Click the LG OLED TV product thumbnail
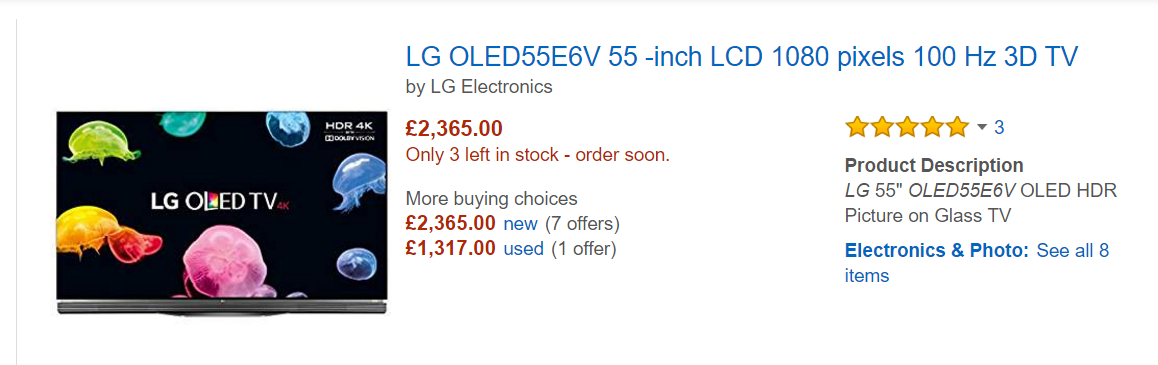The height and width of the screenshot is (365, 1158). click(222, 214)
